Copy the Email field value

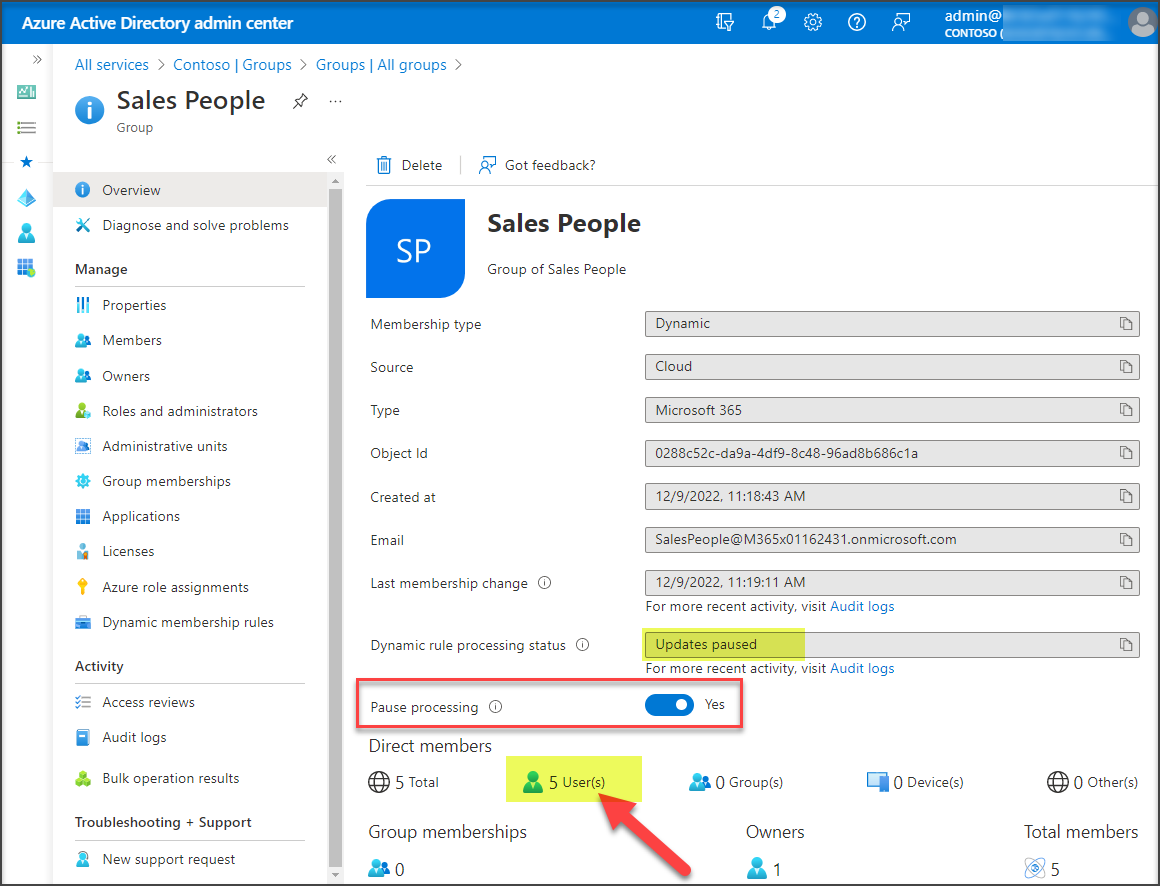pos(1126,540)
